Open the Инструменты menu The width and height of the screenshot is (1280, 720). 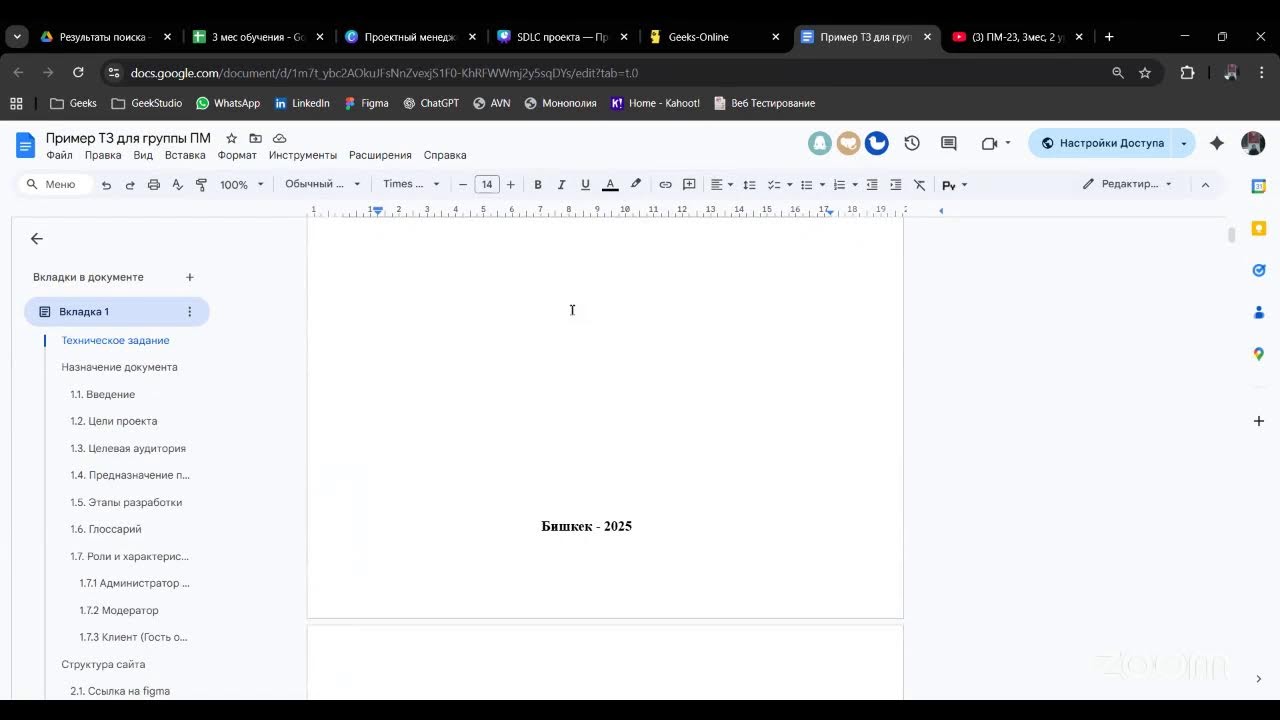(x=303, y=155)
